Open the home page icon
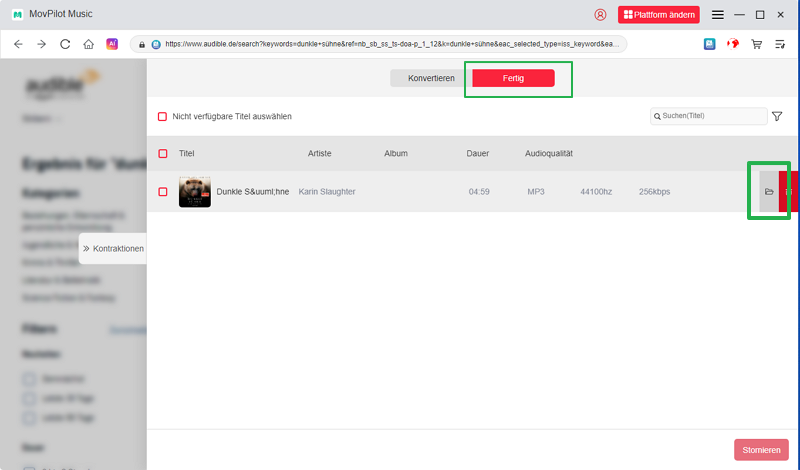This screenshot has width=800, height=470. pos(88,44)
